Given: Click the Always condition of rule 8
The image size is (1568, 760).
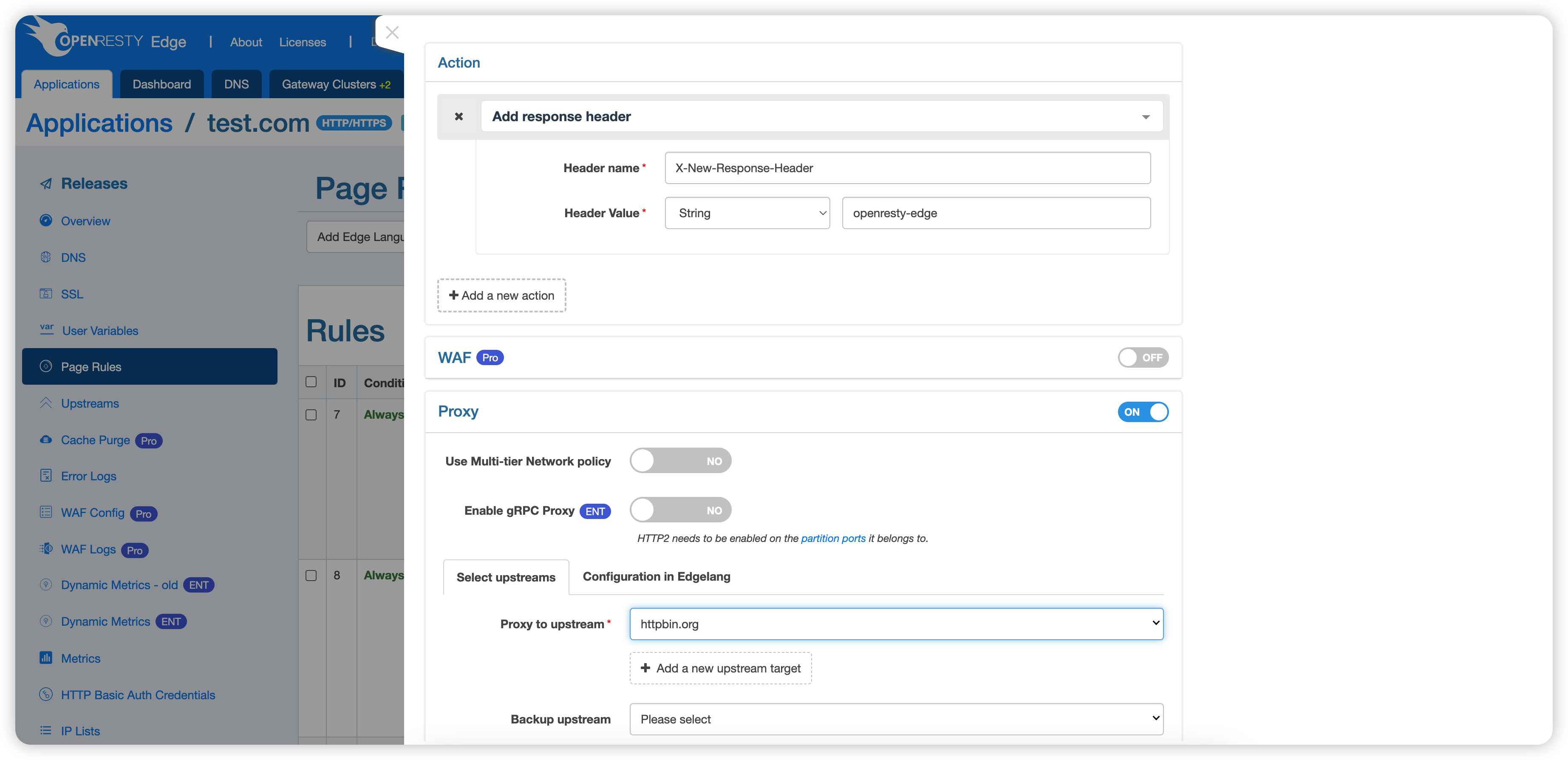Looking at the screenshot, I should (383, 576).
